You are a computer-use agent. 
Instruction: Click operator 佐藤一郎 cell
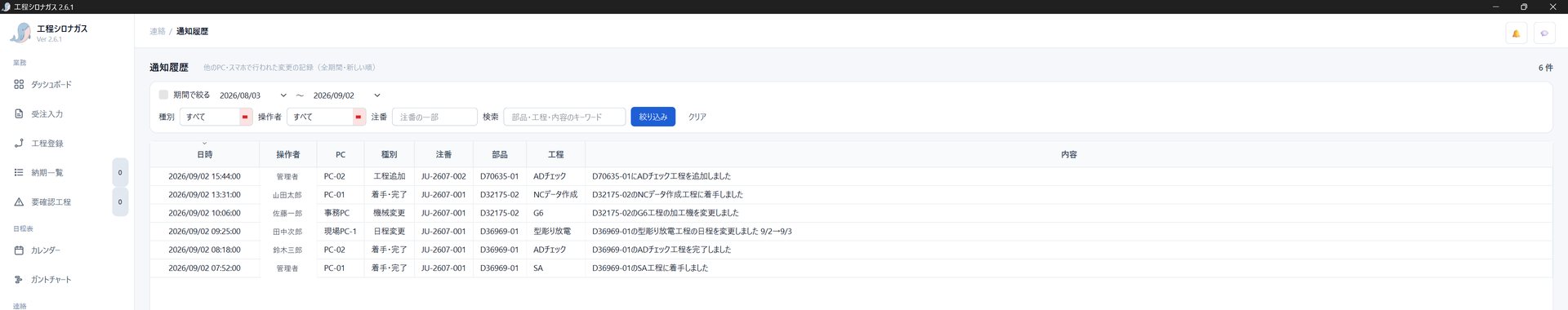tap(287, 213)
